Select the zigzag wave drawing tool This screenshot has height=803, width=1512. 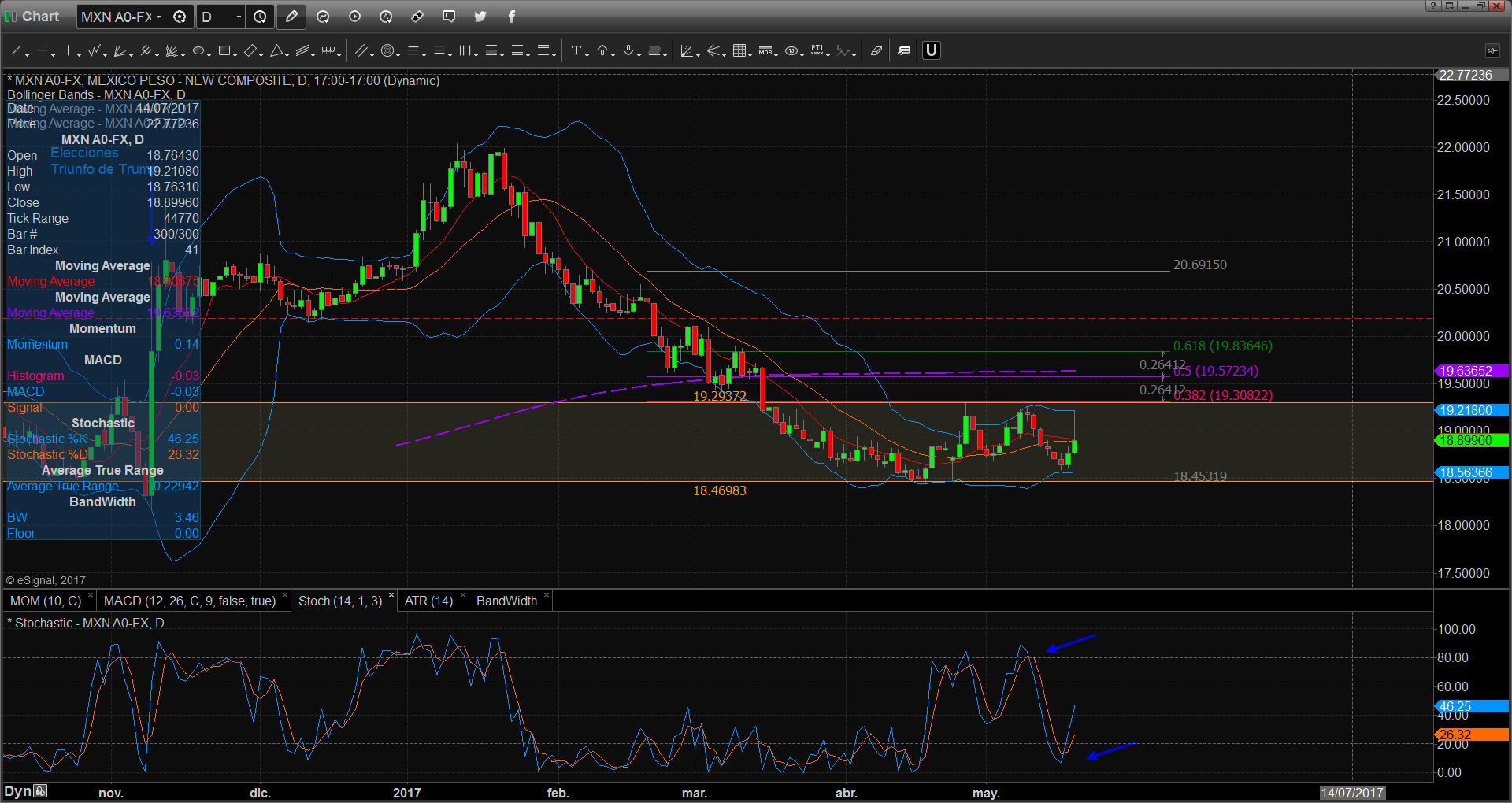tap(95, 51)
